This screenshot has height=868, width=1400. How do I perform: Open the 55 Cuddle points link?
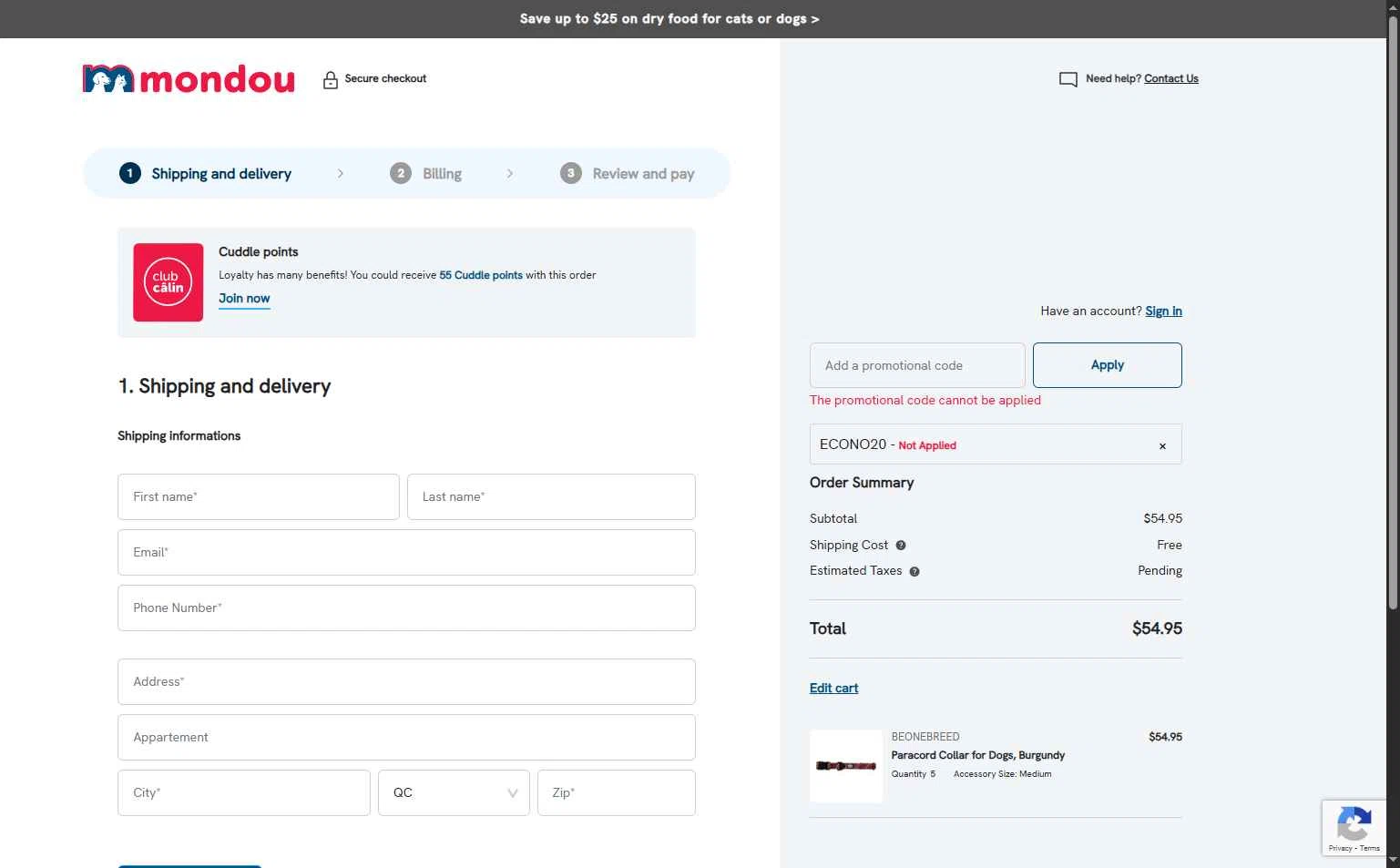point(481,275)
